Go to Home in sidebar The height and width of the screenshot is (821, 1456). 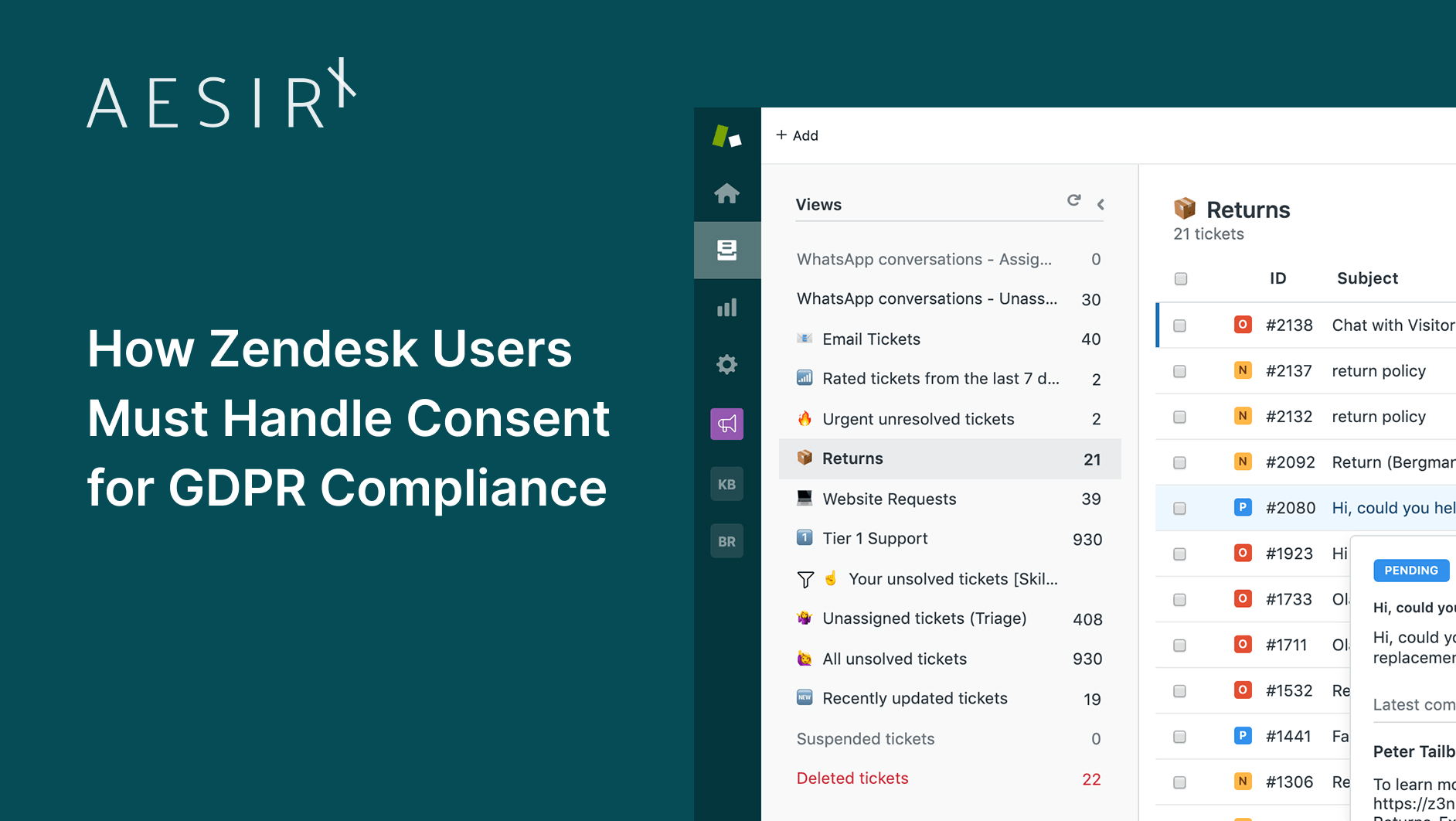[x=726, y=193]
